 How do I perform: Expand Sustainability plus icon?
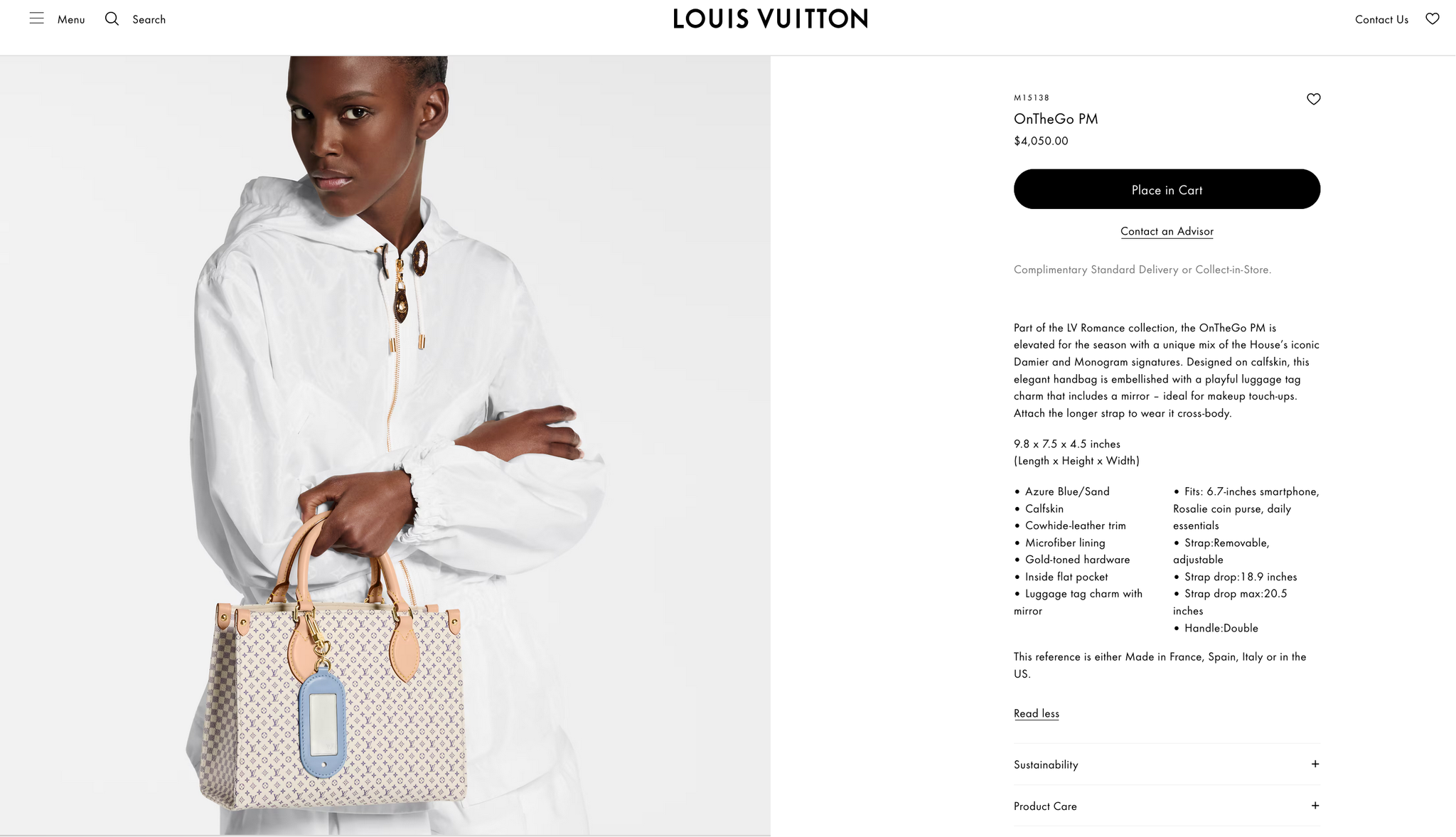[x=1315, y=764]
